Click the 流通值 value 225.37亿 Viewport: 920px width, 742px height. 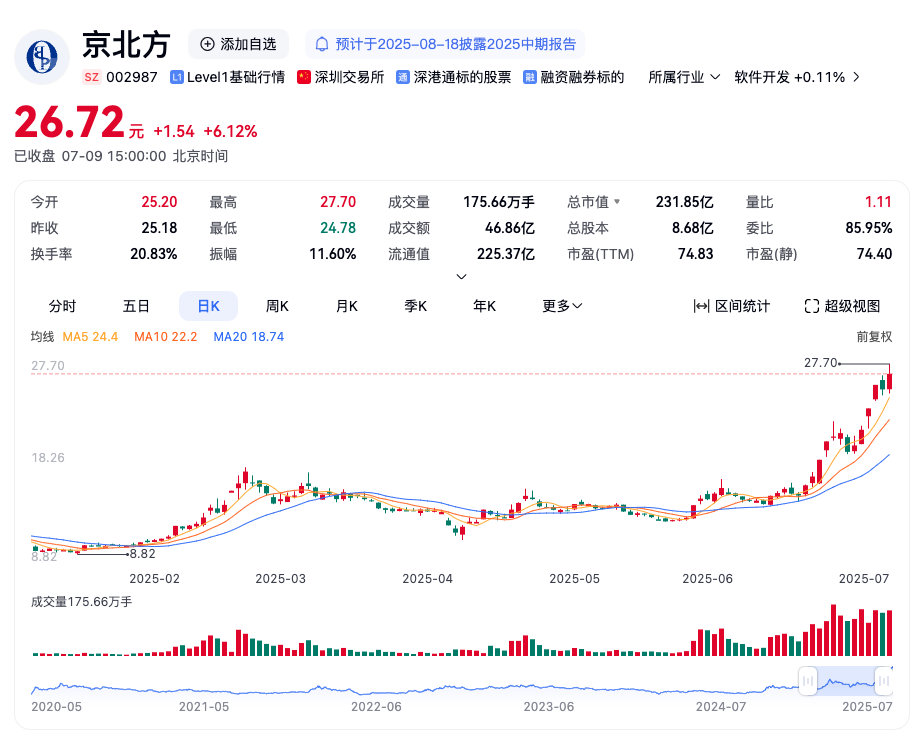coord(506,254)
